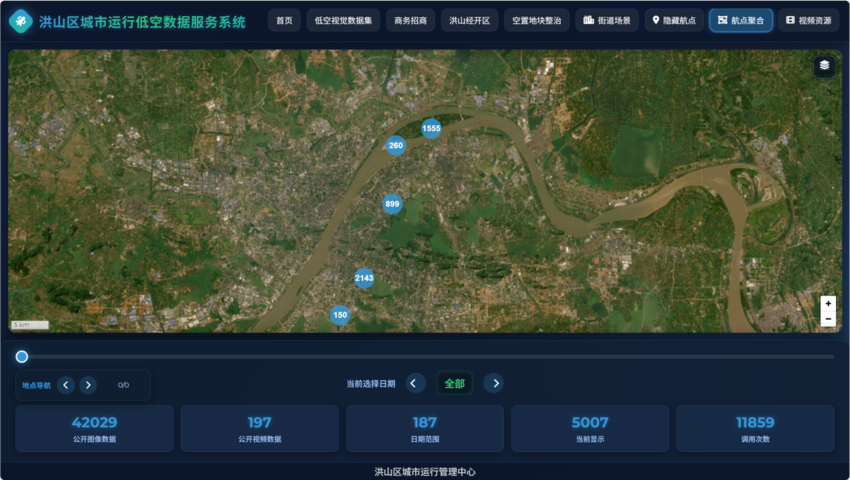Image resolution: width=850 pixels, height=480 pixels.
Task: Click the 2143 cluster marker
Action: pyautogui.click(x=364, y=278)
